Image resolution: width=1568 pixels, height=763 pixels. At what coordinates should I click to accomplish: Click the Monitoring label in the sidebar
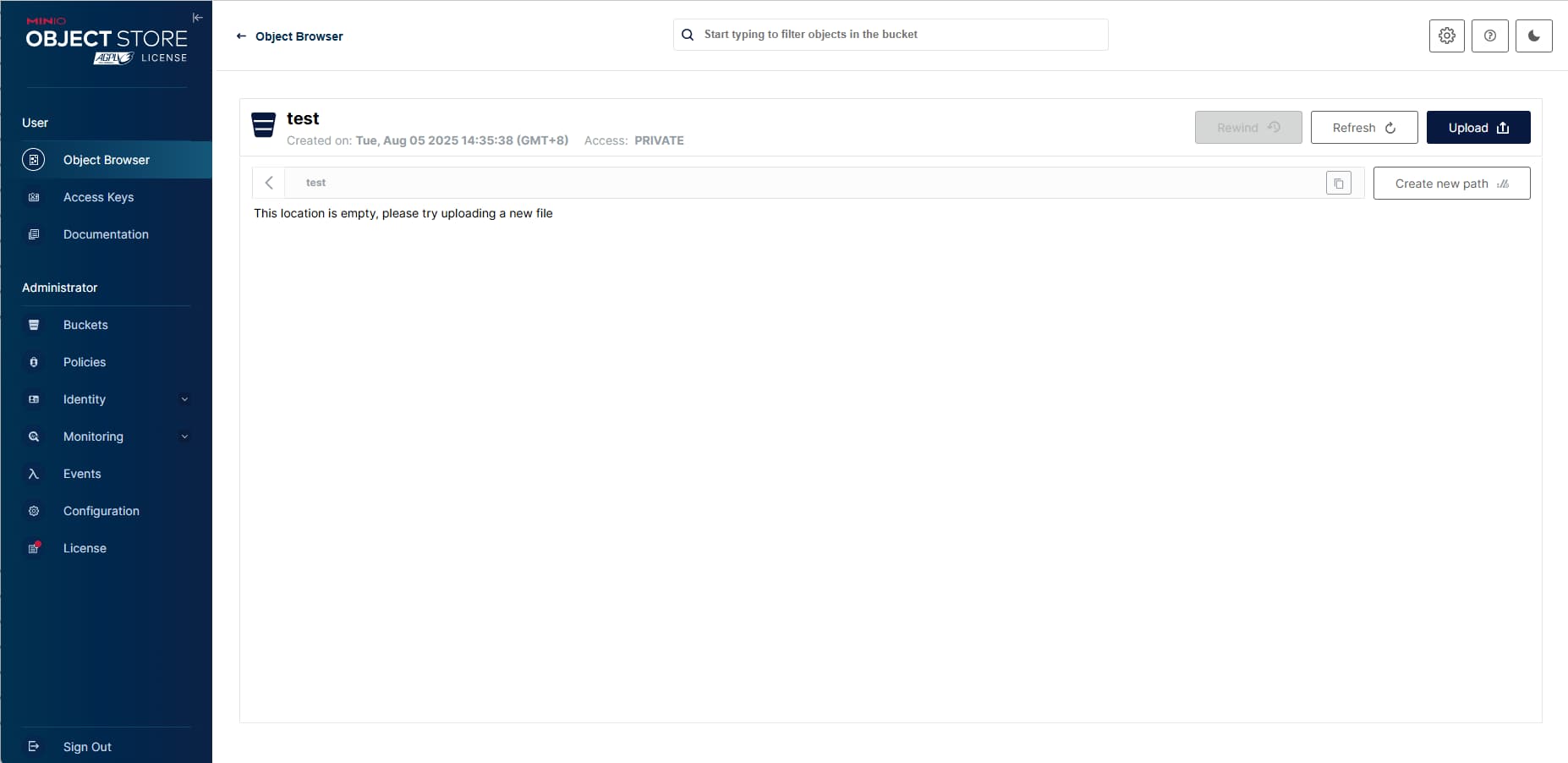coord(93,436)
